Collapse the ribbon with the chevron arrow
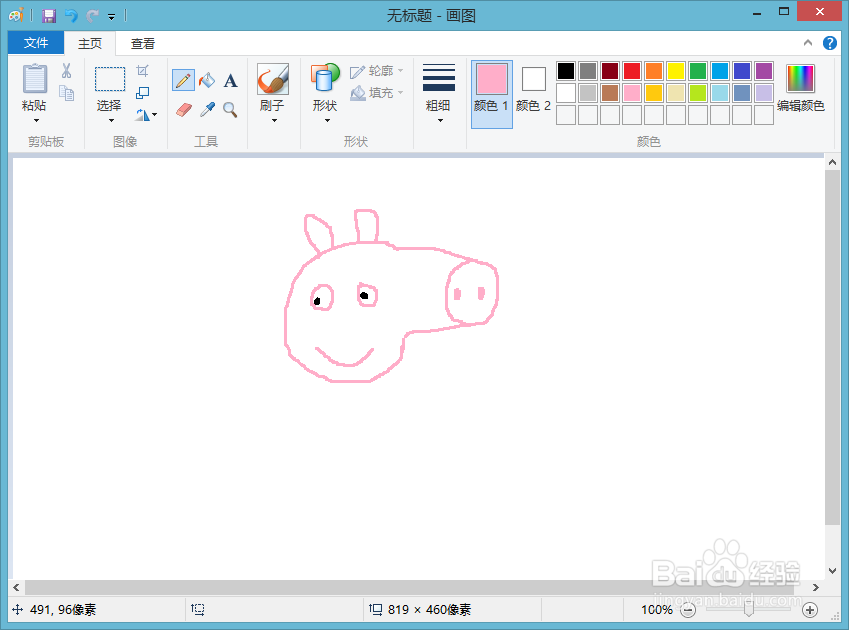The height and width of the screenshot is (630, 849). click(x=808, y=43)
